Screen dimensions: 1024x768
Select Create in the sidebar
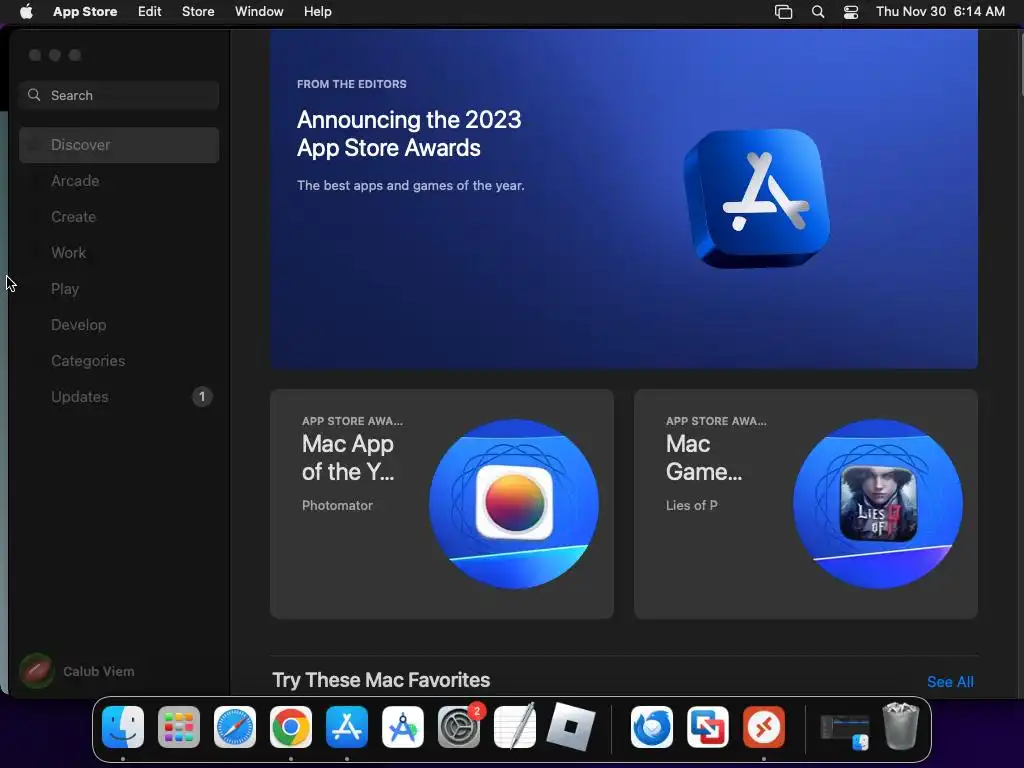pyautogui.click(x=119, y=217)
